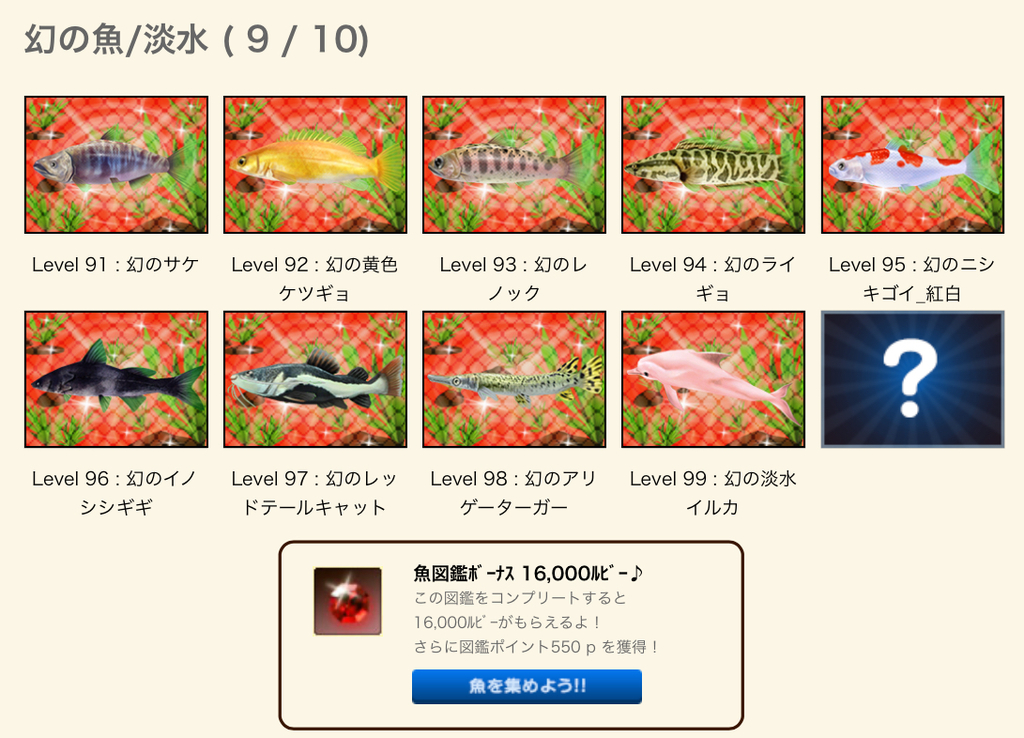Open the 幻のレッドテールキャット fish image

point(315,379)
